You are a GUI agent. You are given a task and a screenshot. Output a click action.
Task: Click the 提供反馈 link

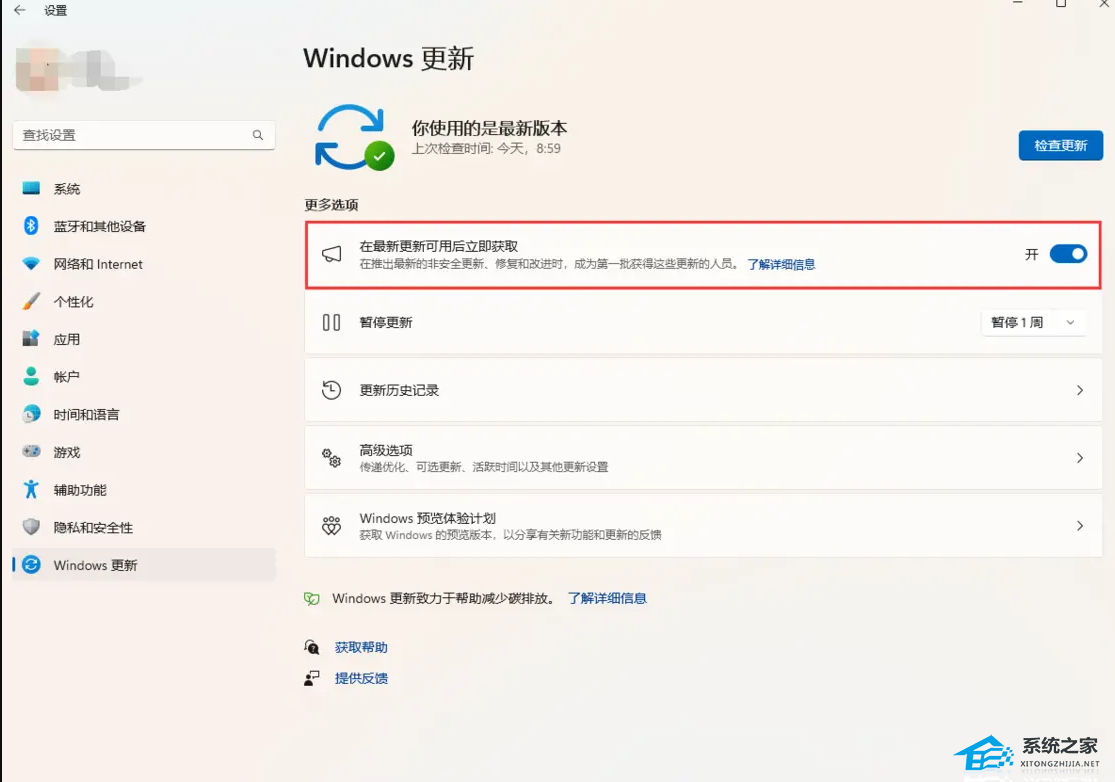click(x=361, y=678)
